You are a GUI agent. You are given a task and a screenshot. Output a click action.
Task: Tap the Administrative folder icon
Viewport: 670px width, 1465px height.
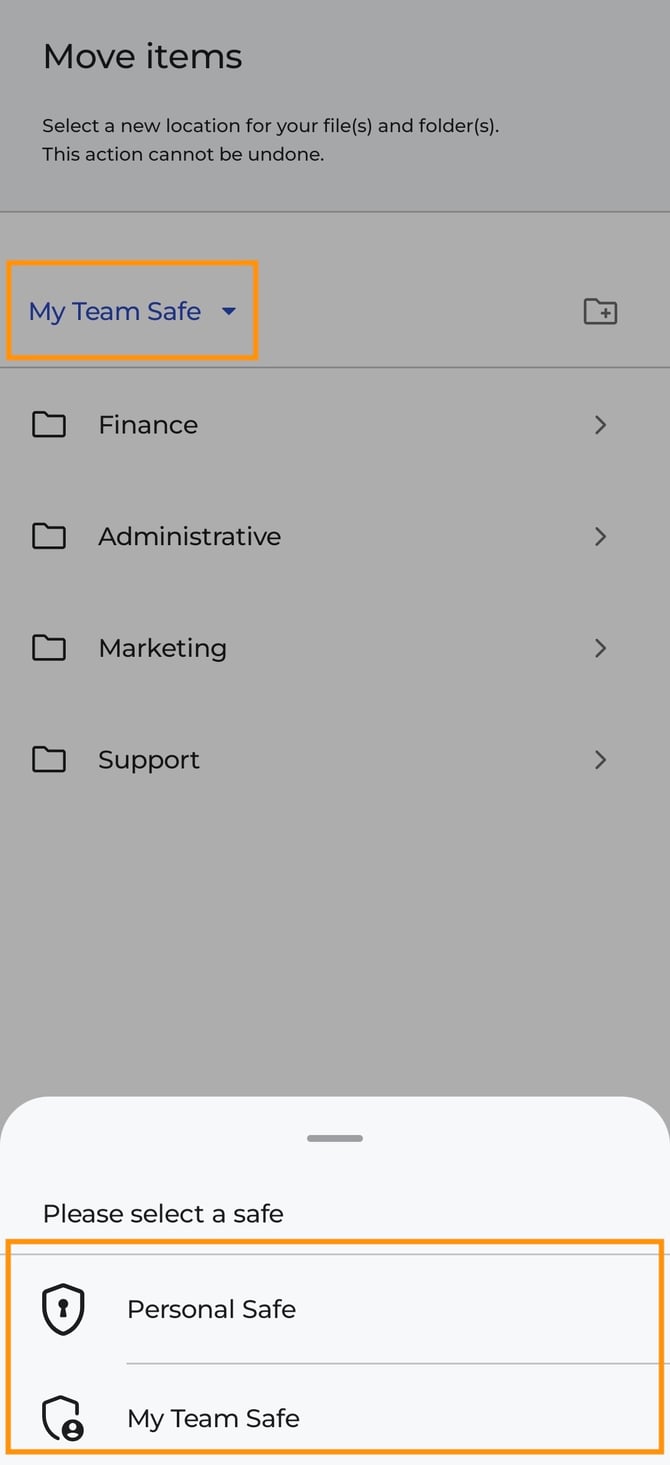point(48,536)
